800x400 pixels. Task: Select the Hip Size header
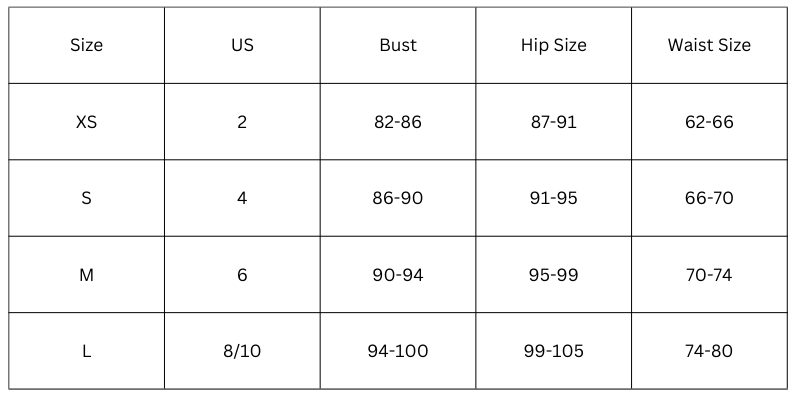[554, 45]
